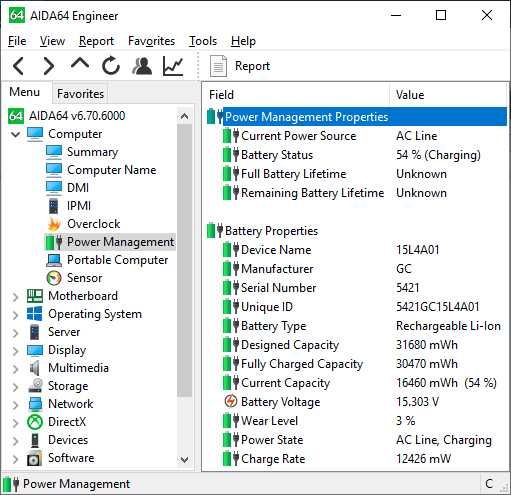Click the AIDA64 v6.70.6000 root icon
Image resolution: width=511 pixels, height=495 pixels.
16,116
